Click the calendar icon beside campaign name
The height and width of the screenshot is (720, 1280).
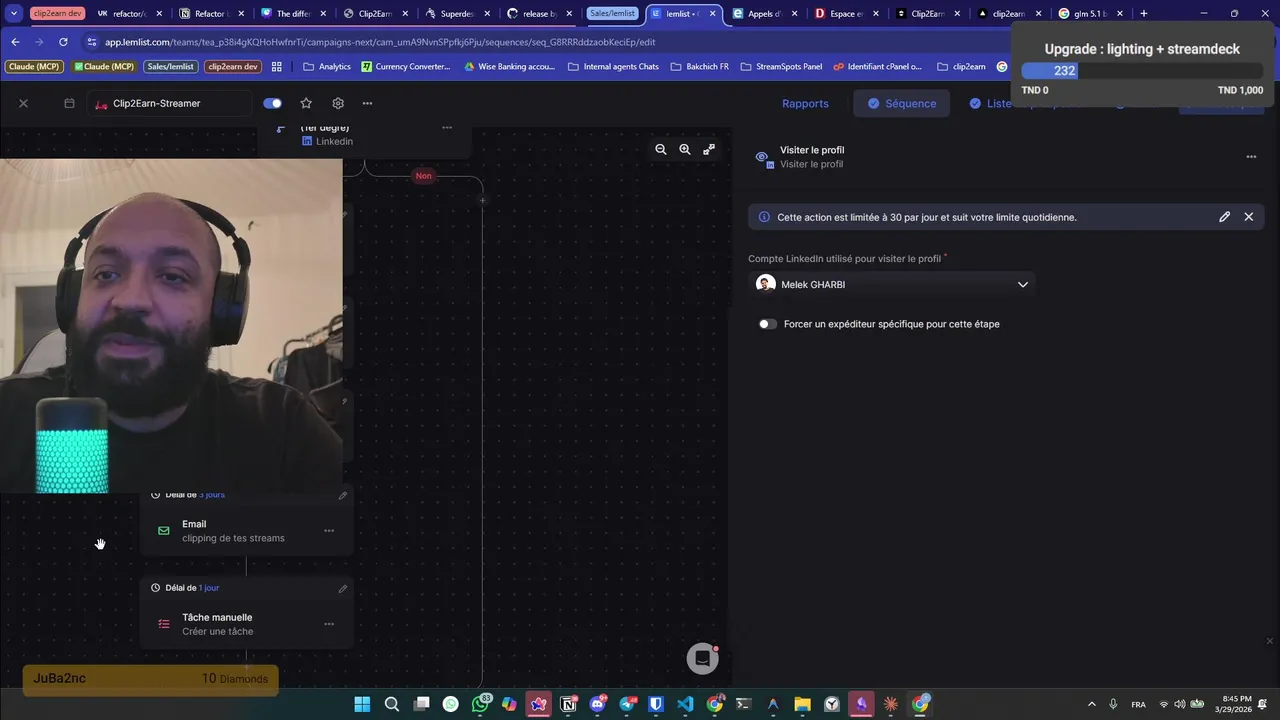69,103
